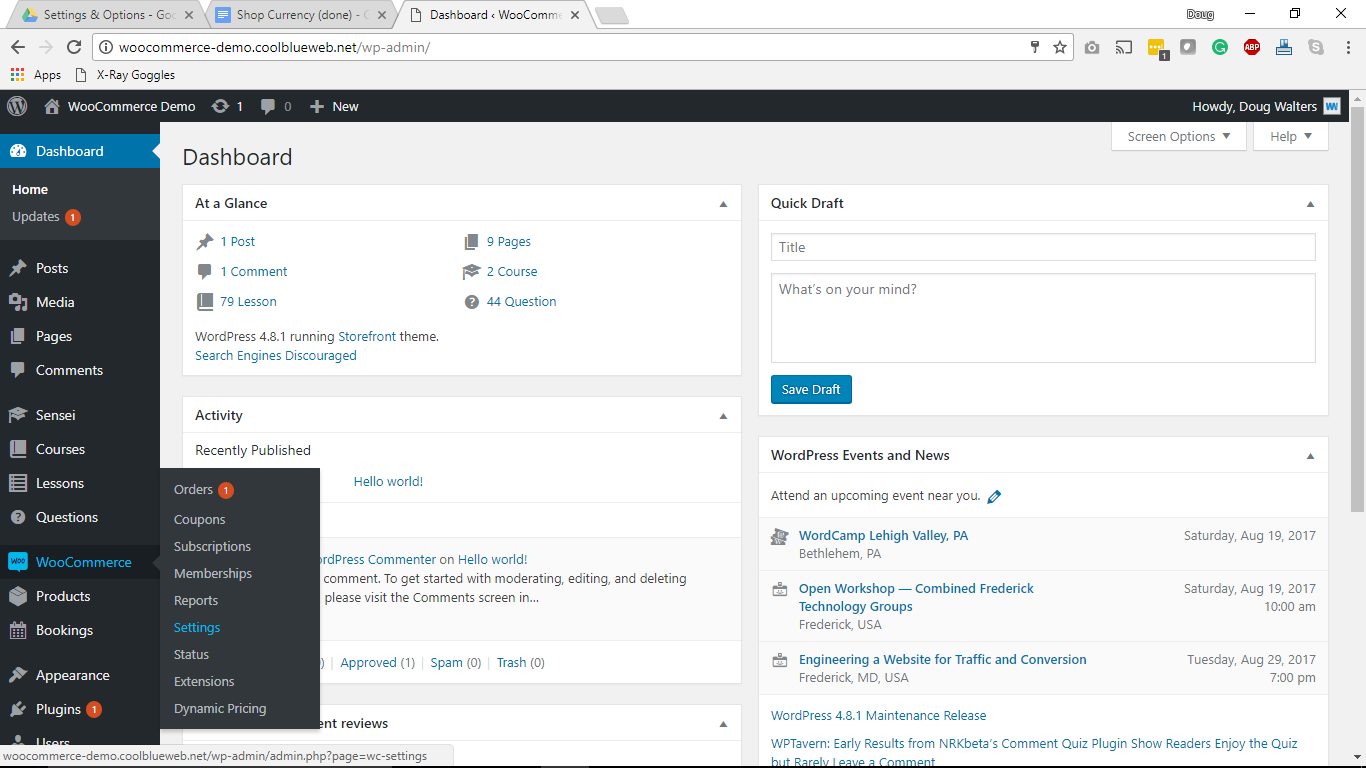
Task: Collapse WordPress Events and News panel
Action: [1311, 456]
